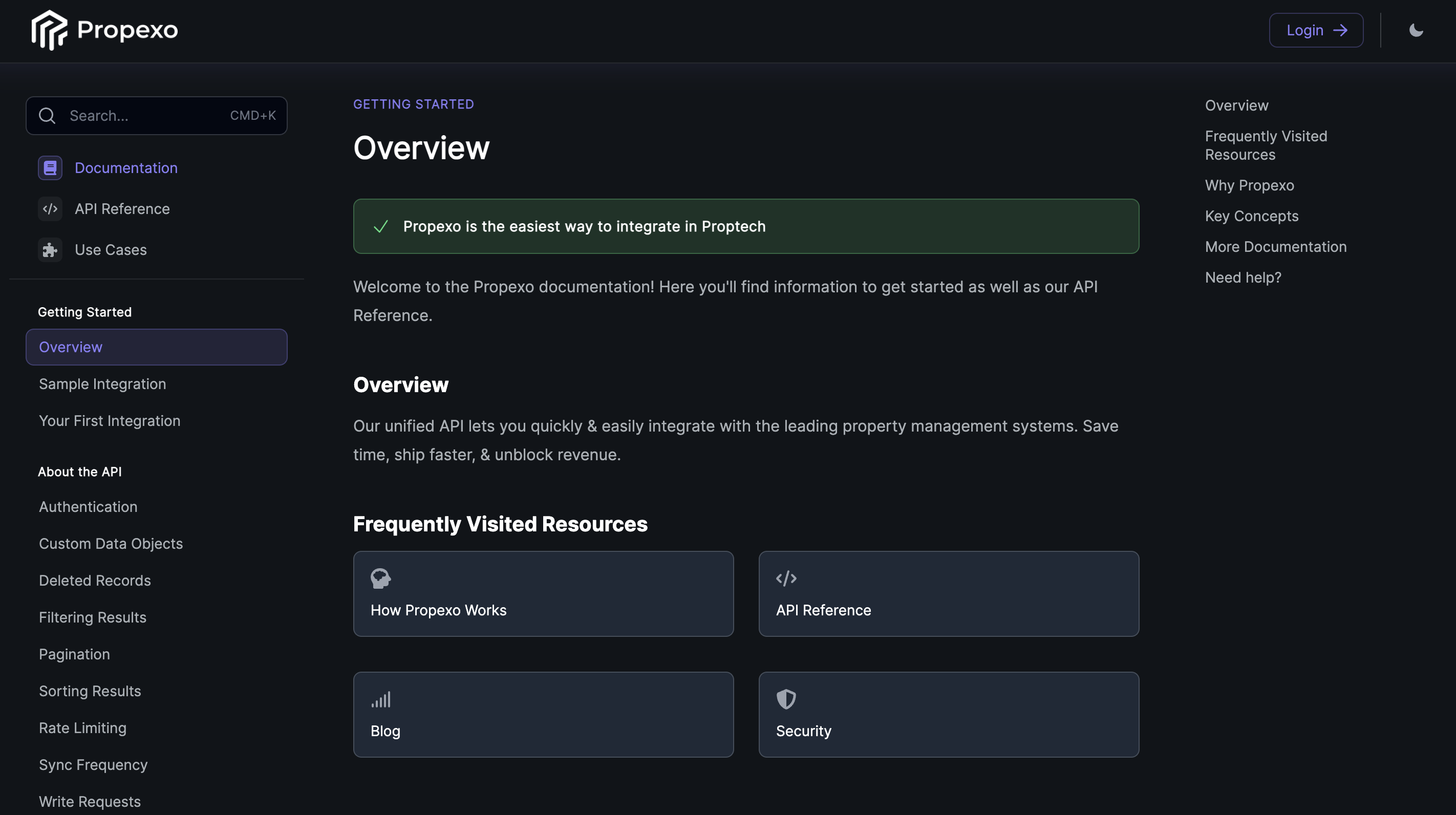Click the shield icon on Security card
The height and width of the screenshot is (815, 1456).
786,700
